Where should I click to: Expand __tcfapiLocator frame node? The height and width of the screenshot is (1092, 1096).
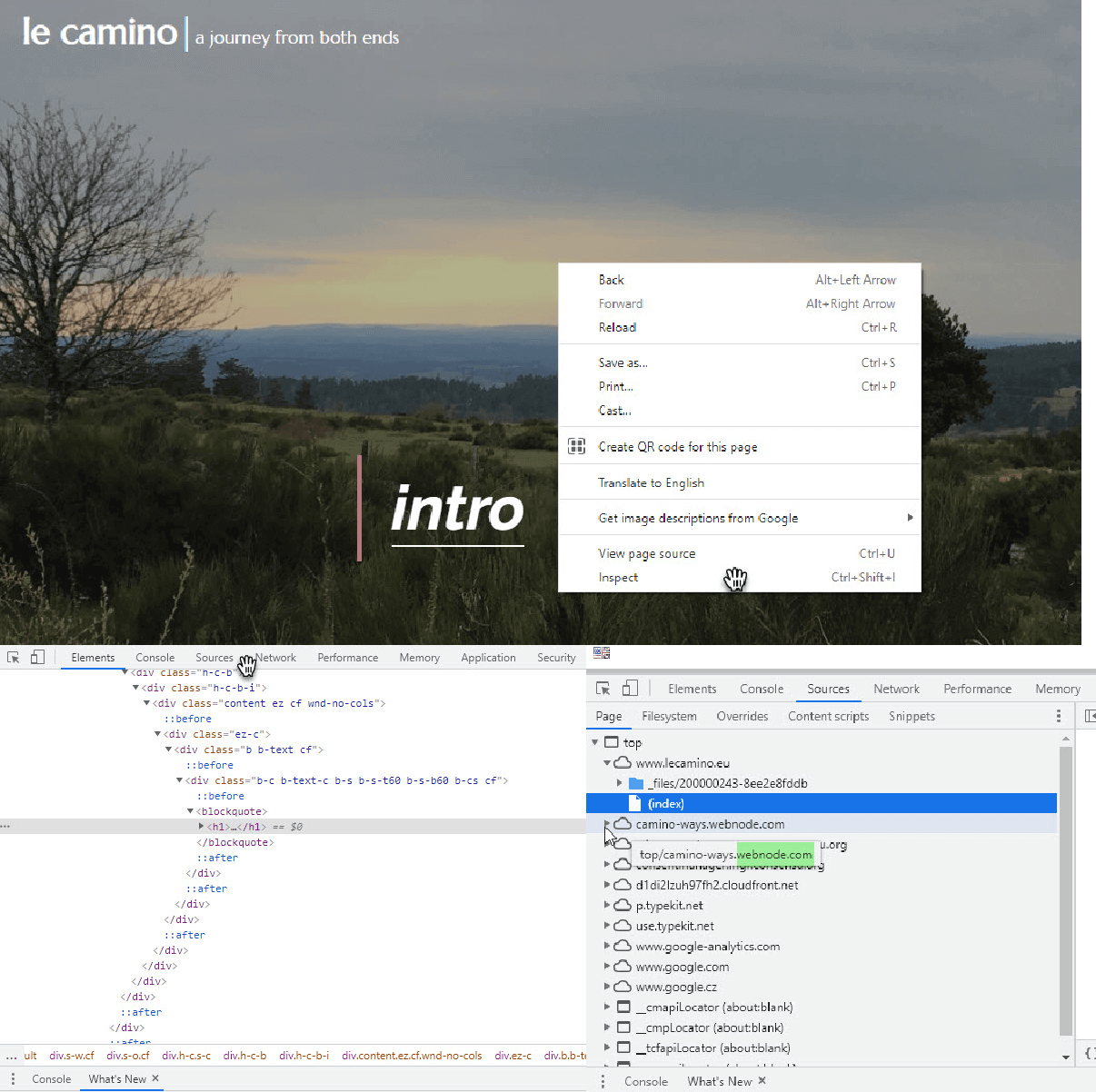[x=607, y=1047]
